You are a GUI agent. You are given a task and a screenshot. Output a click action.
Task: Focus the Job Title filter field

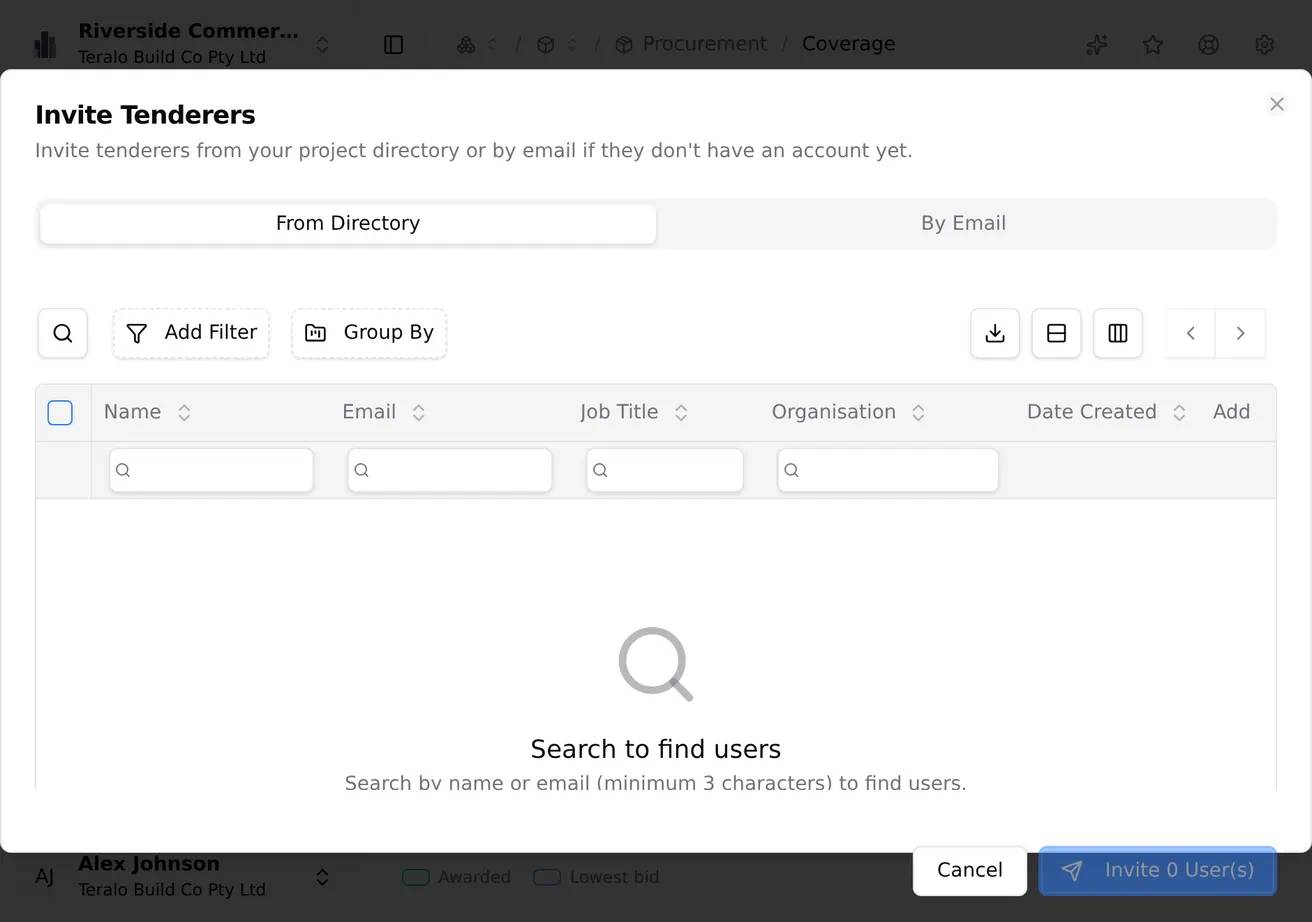[665, 470]
